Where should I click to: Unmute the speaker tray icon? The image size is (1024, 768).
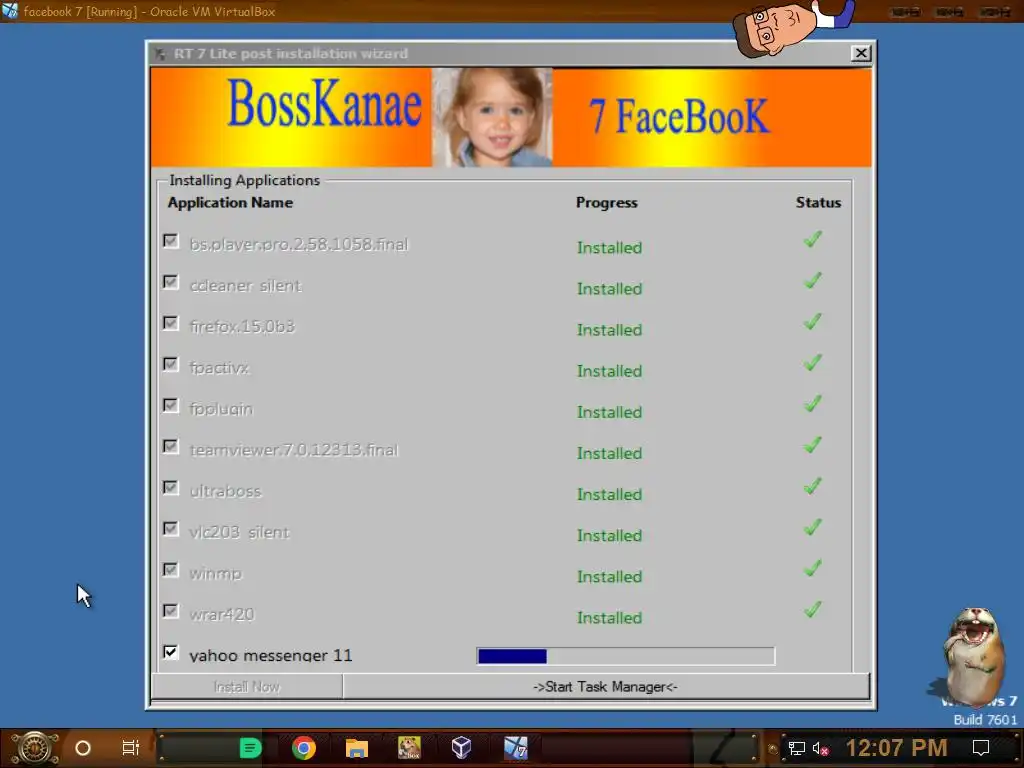pos(820,748)
